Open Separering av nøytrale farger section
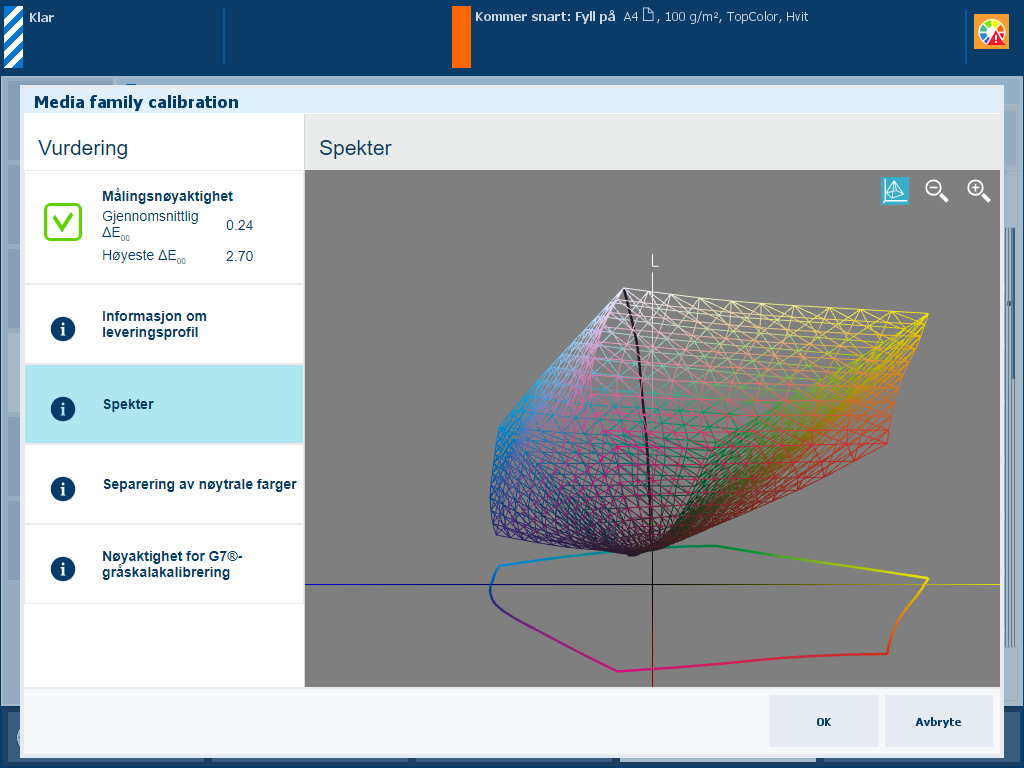Image resolution: width=1024 pixels, height=768 pixels. tap(164, 485)
